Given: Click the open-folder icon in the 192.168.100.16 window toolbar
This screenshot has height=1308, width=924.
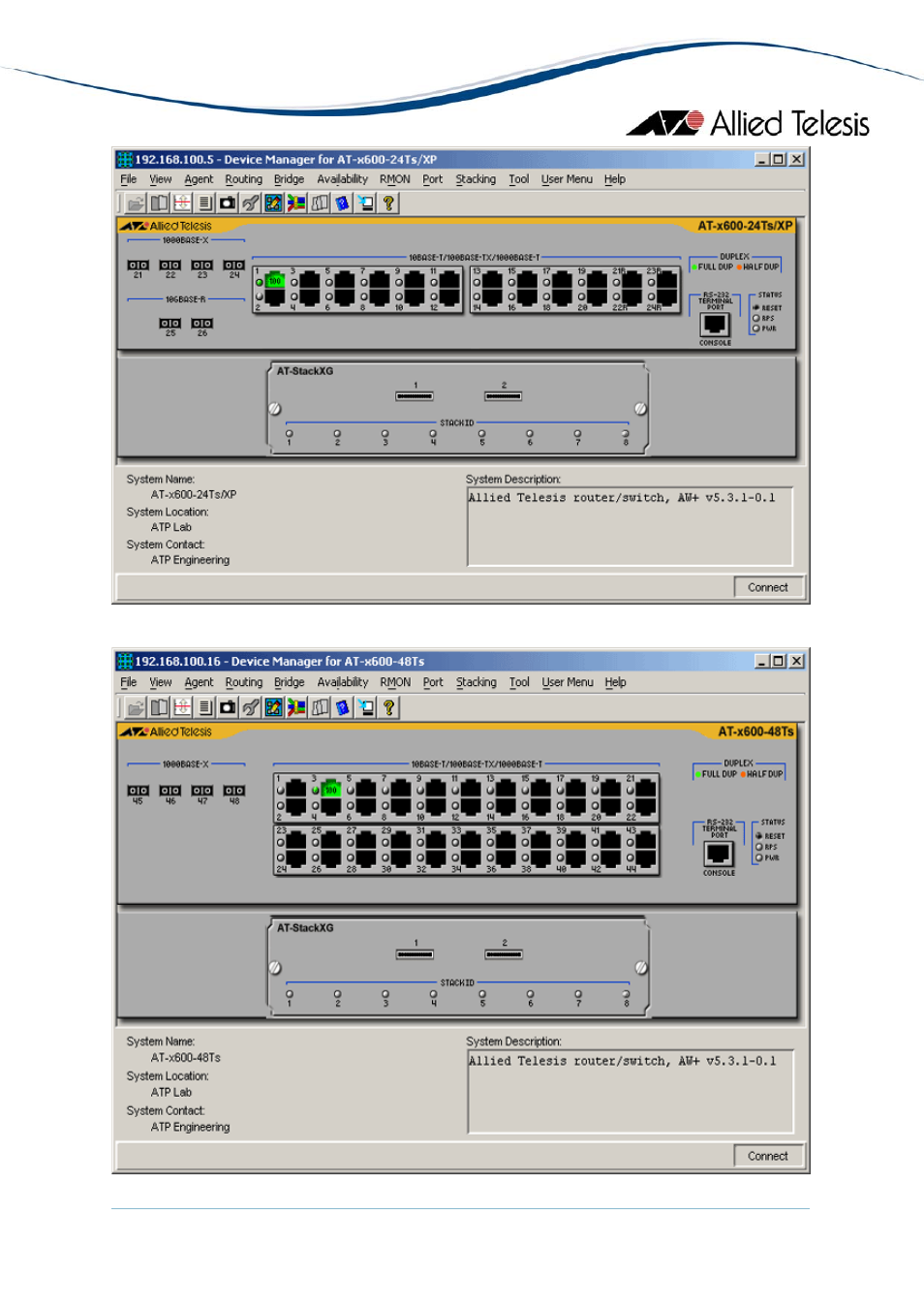Looking at the screenshot, I should 136,707.
